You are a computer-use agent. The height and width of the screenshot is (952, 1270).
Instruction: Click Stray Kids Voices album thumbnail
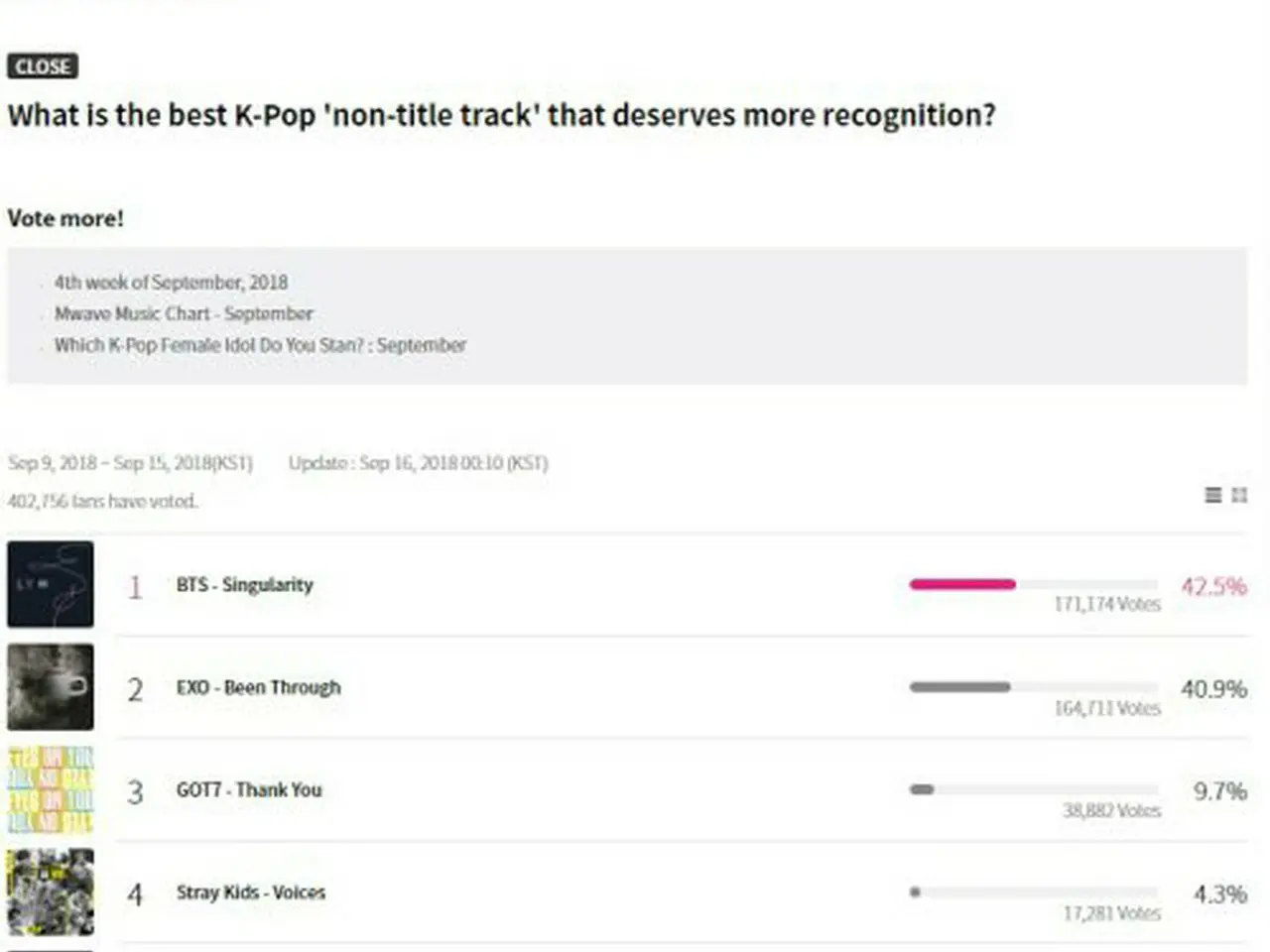(51, 892)
